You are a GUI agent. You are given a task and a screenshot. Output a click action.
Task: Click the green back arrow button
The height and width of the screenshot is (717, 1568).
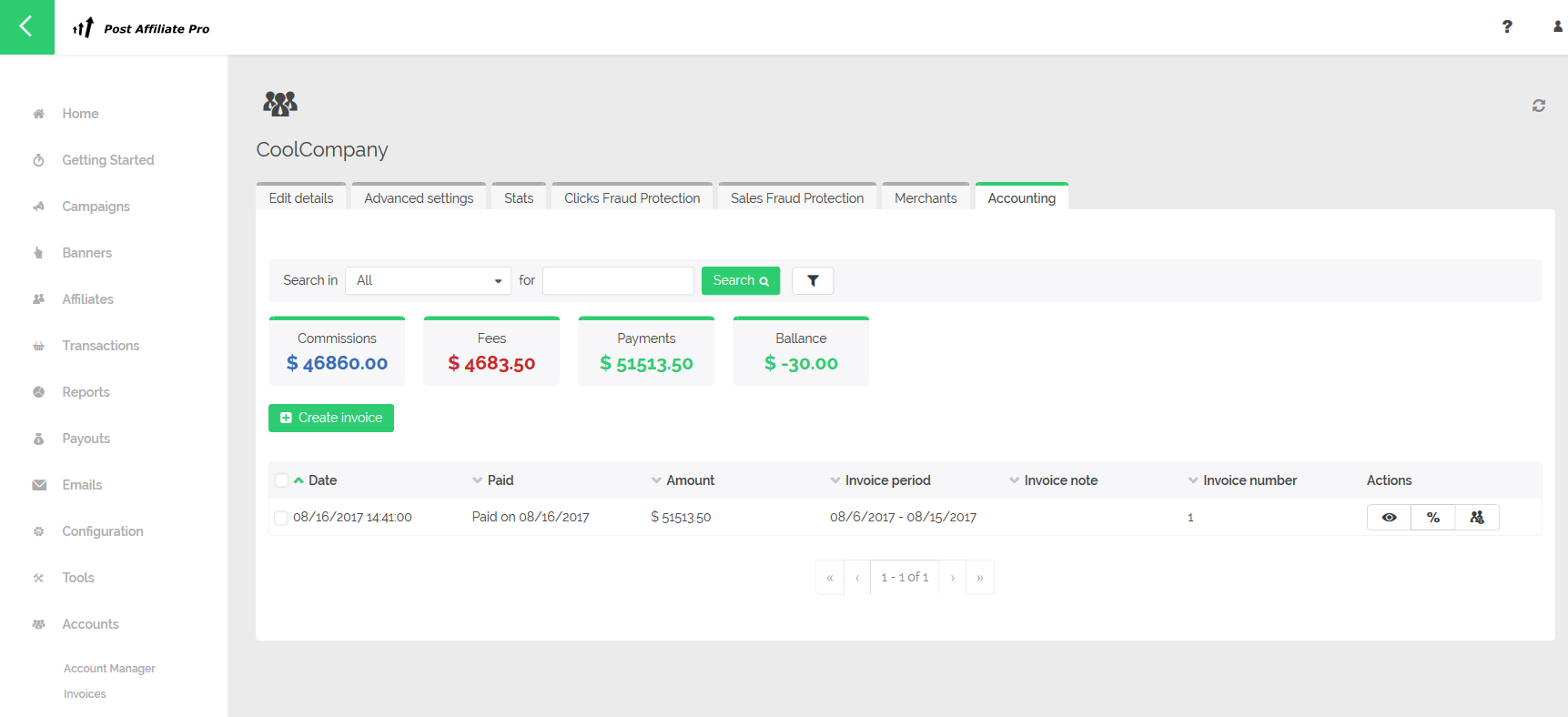click(x=26, y=27)
